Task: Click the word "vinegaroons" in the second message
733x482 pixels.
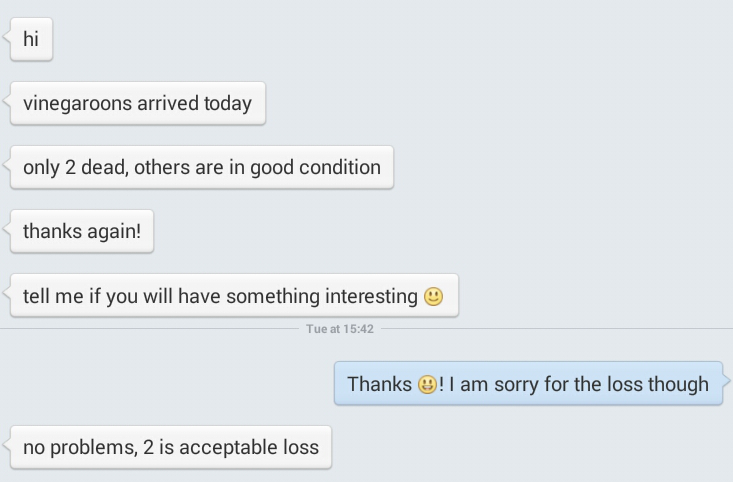Action: [75, 103]
